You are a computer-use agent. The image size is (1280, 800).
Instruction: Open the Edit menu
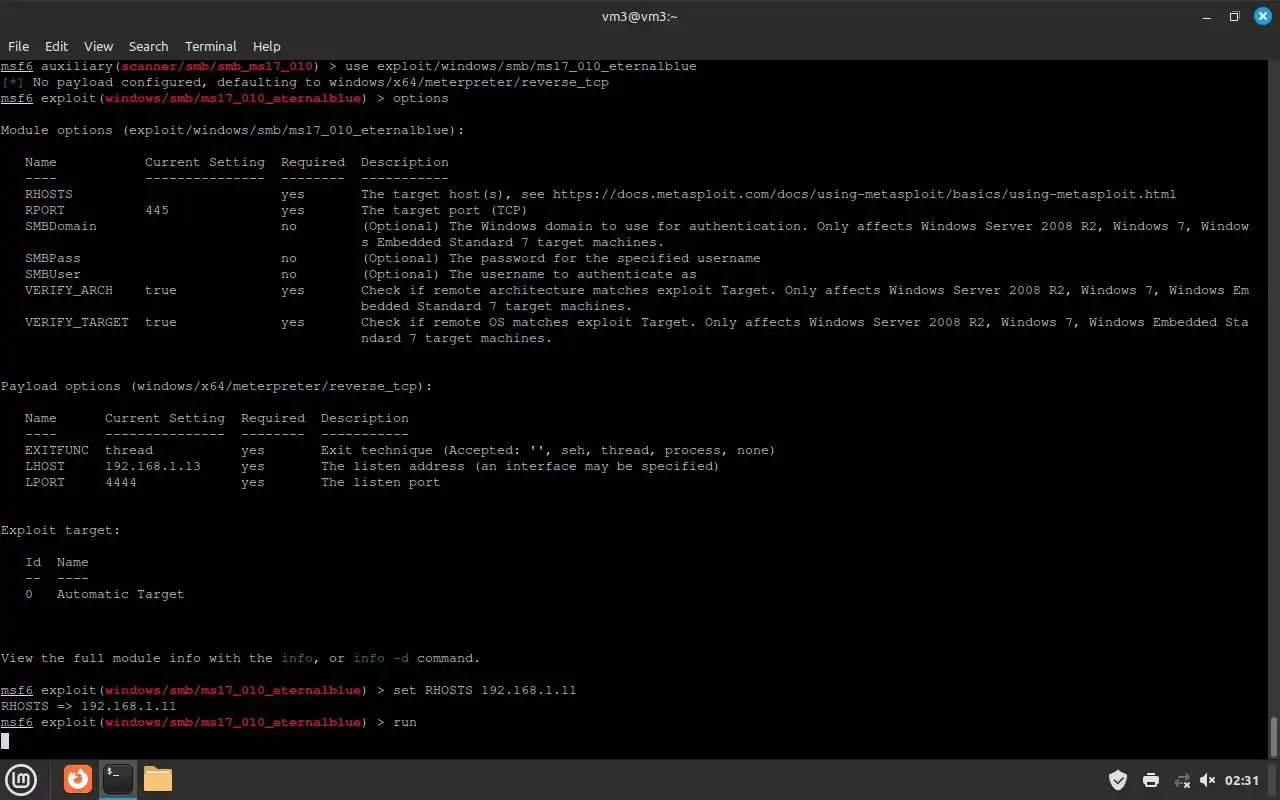tap(57, 46)
